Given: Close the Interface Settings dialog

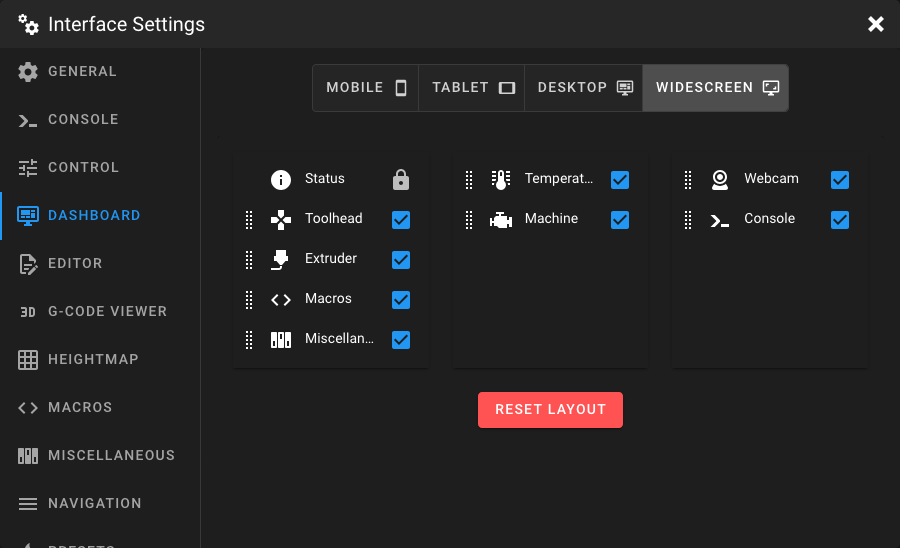Looking at the screenshot, I should 876,24.
